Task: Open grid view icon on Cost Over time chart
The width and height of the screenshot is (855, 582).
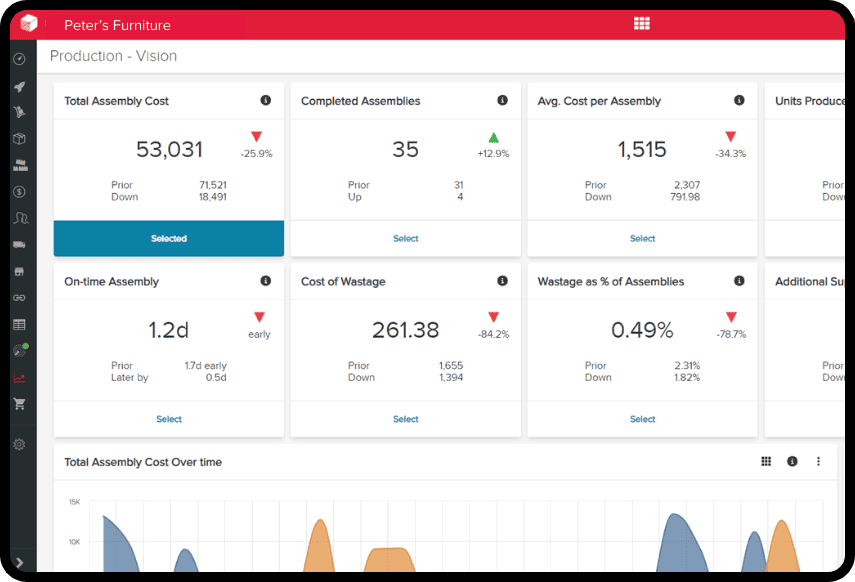Action: click(766, 461)
